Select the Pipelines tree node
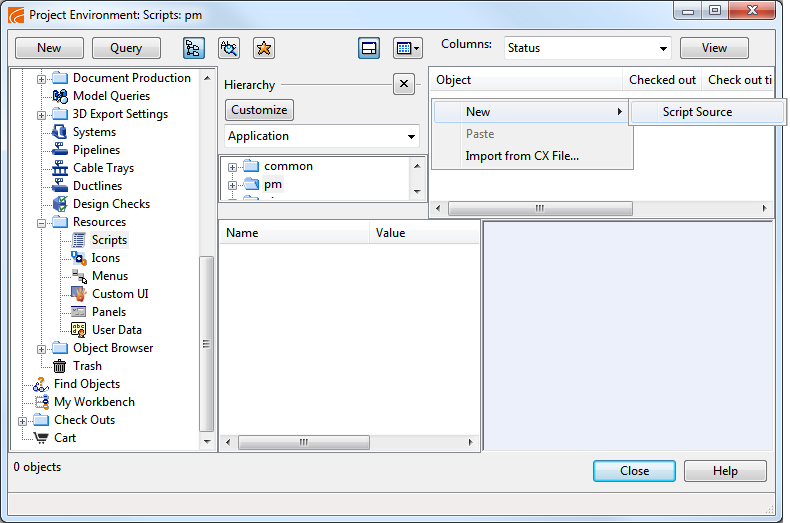The width and height of the screenshot is (790, 523). [x=96, y=150]
